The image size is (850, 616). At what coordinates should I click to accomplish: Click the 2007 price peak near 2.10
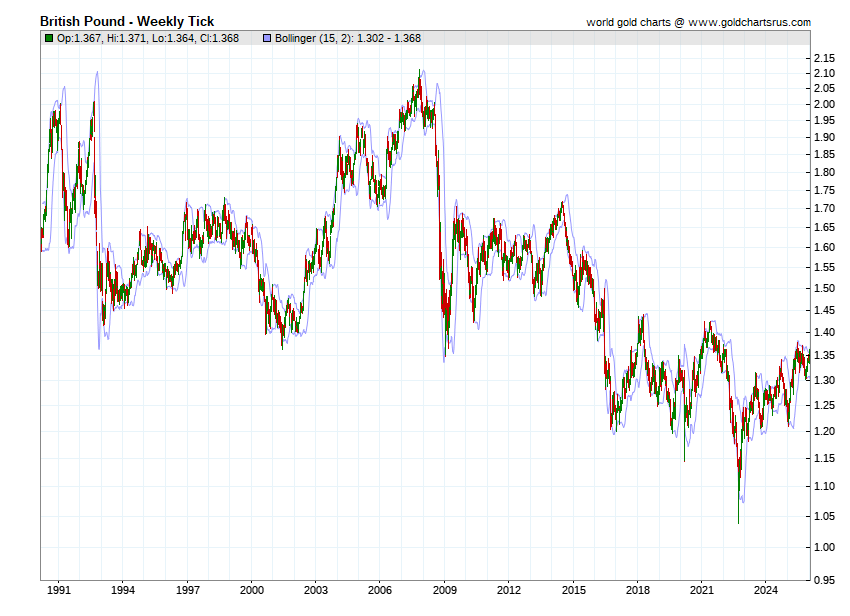(419, 74)
